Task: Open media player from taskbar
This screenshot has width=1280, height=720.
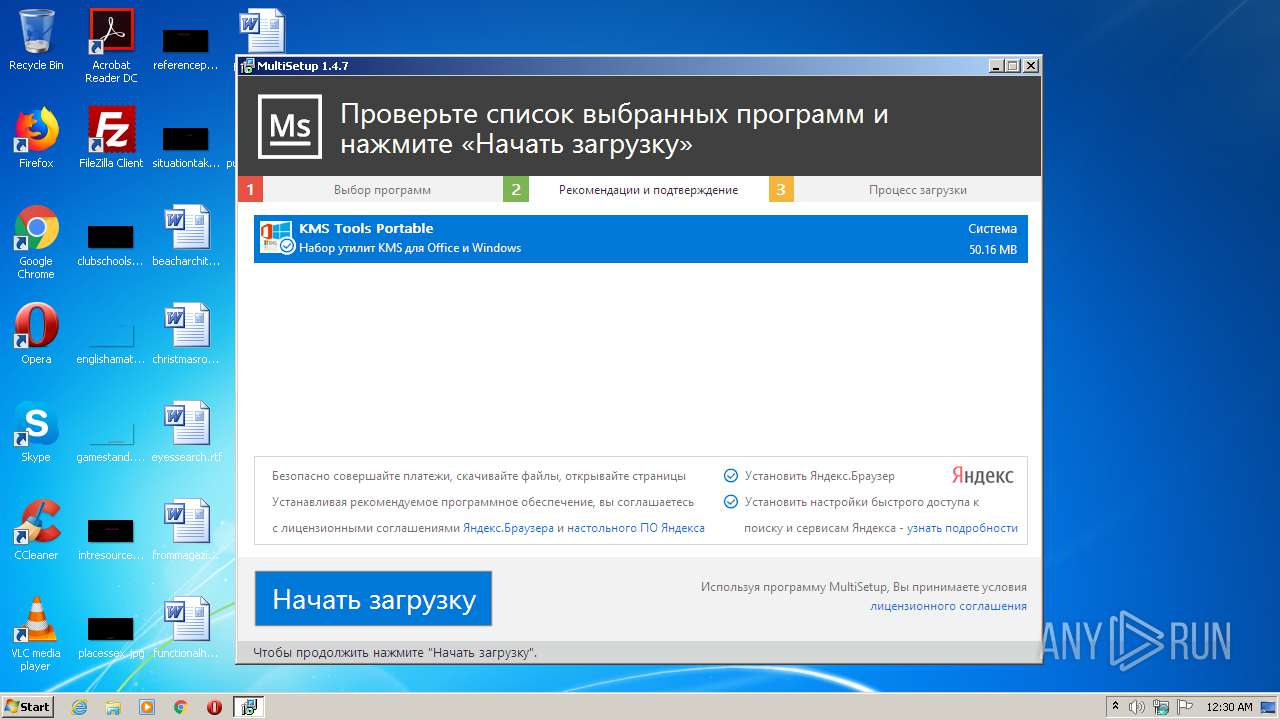Action: coord(147,707)
